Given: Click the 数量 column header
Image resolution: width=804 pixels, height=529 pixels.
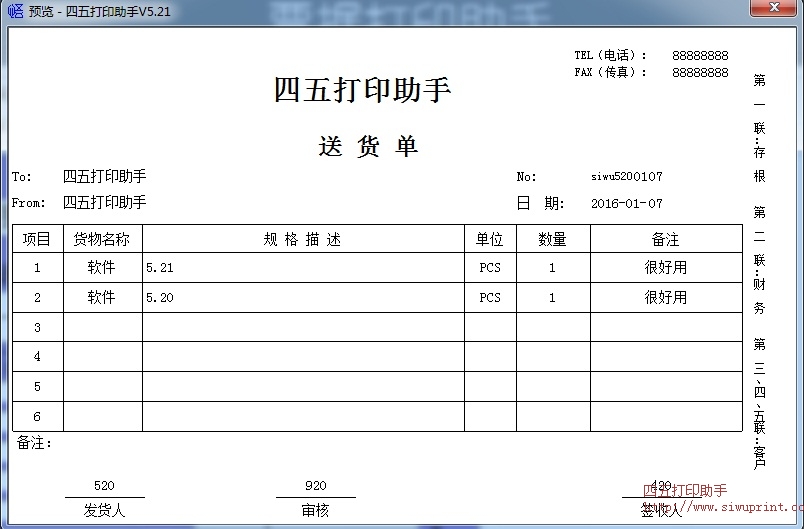Looking at the screenshot, I should (x=552, y=240).
